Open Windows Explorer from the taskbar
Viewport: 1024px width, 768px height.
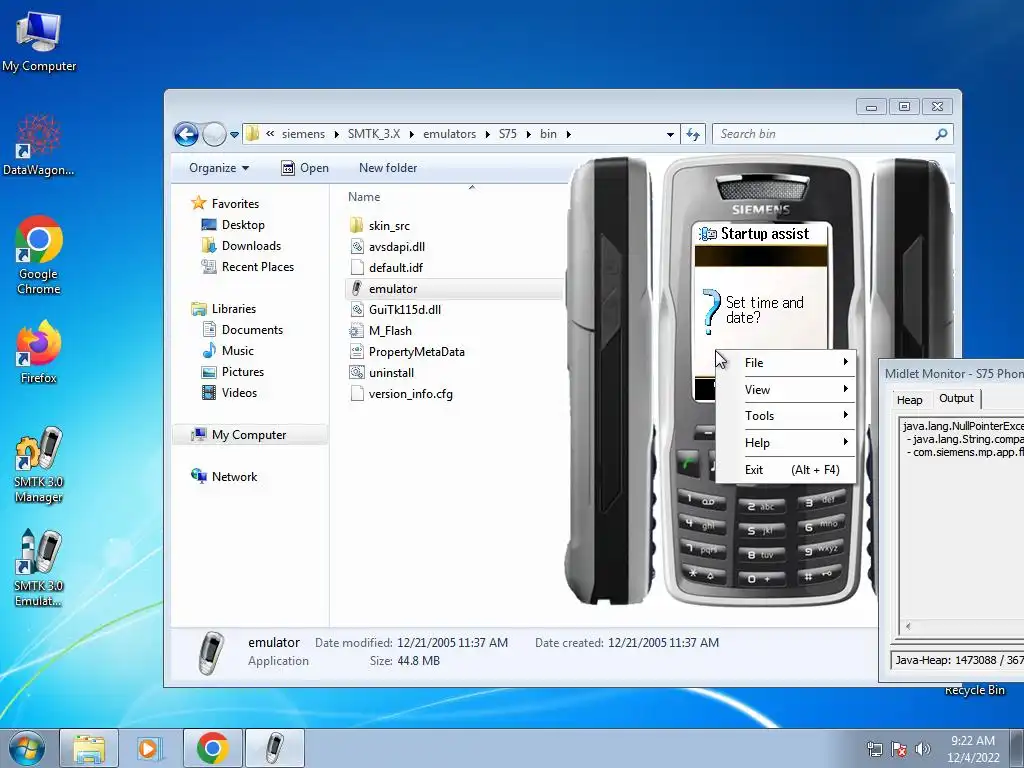pos(89,748)
